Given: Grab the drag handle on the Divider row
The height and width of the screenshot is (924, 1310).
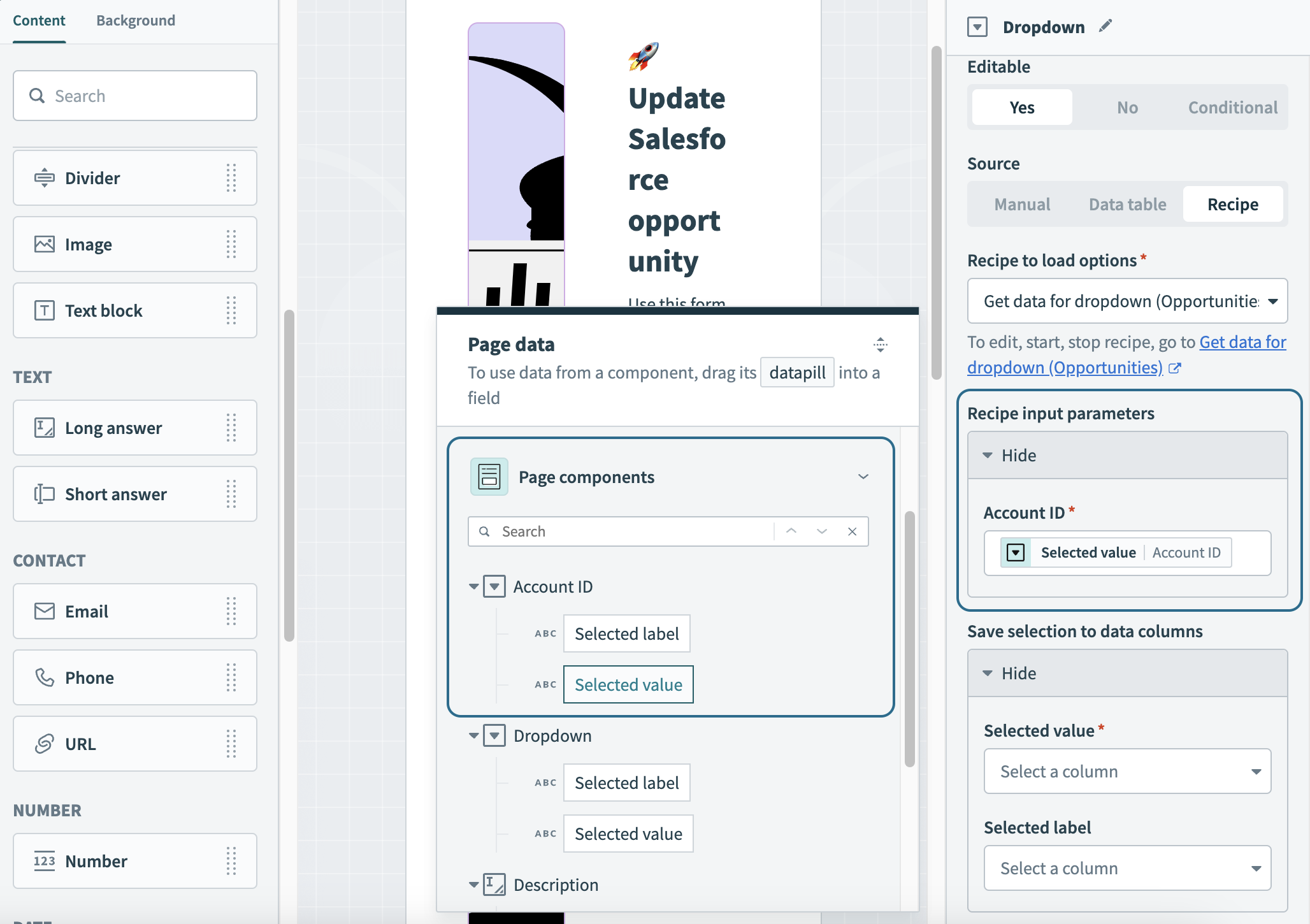Looking at the screenshot, I should [x=231, y=178].
